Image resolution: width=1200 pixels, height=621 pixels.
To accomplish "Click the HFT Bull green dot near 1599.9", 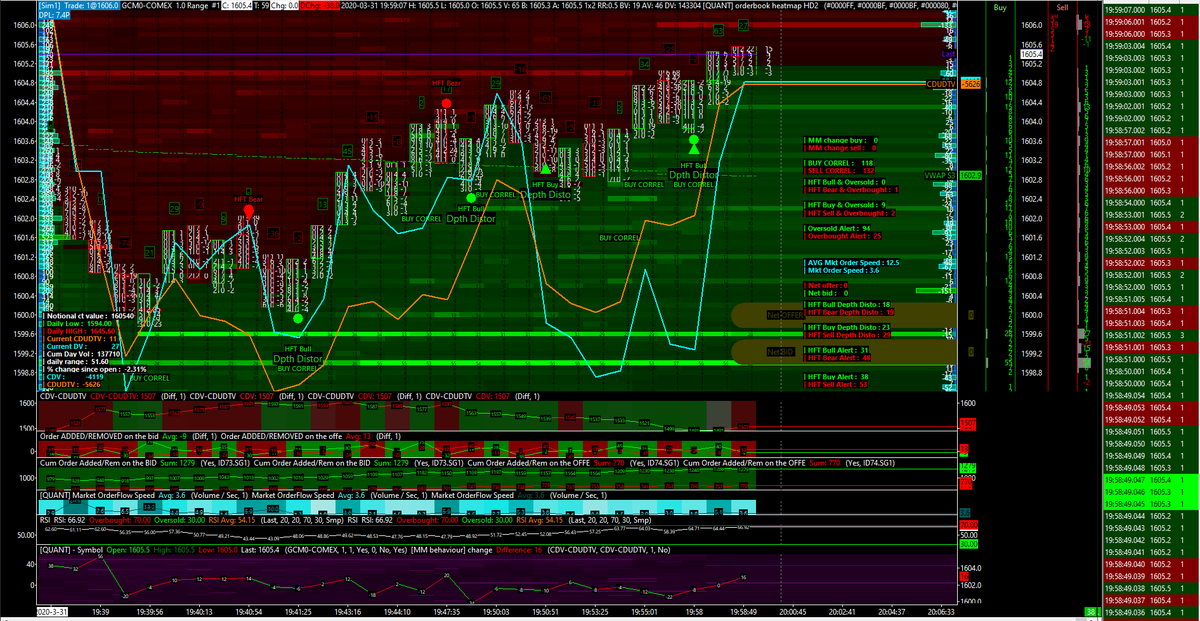I will (298, 318).
